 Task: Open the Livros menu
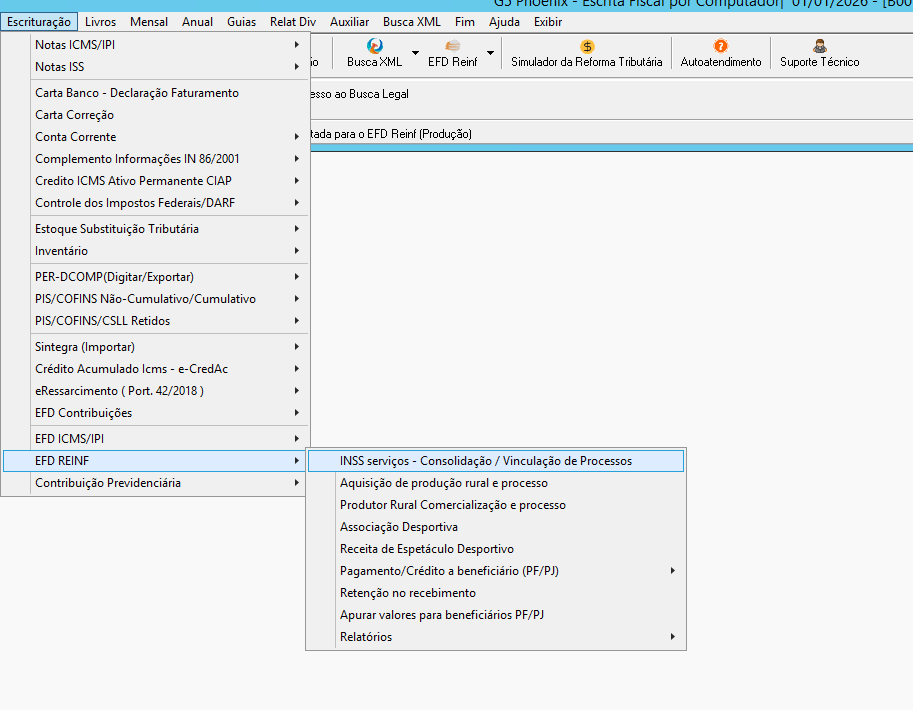(x=100, y=22)
